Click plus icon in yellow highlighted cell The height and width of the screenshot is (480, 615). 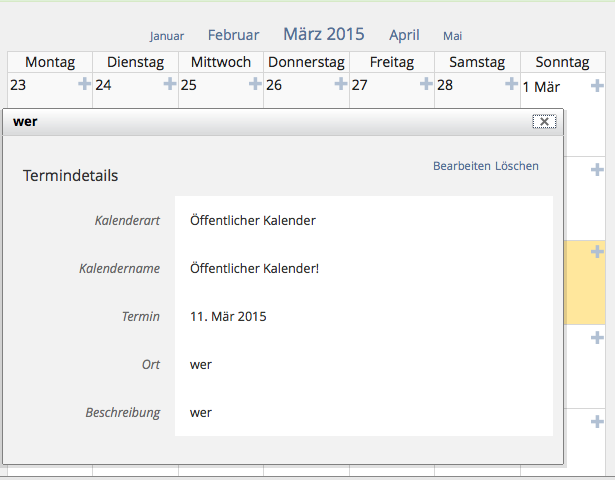(x=598, y=252)
